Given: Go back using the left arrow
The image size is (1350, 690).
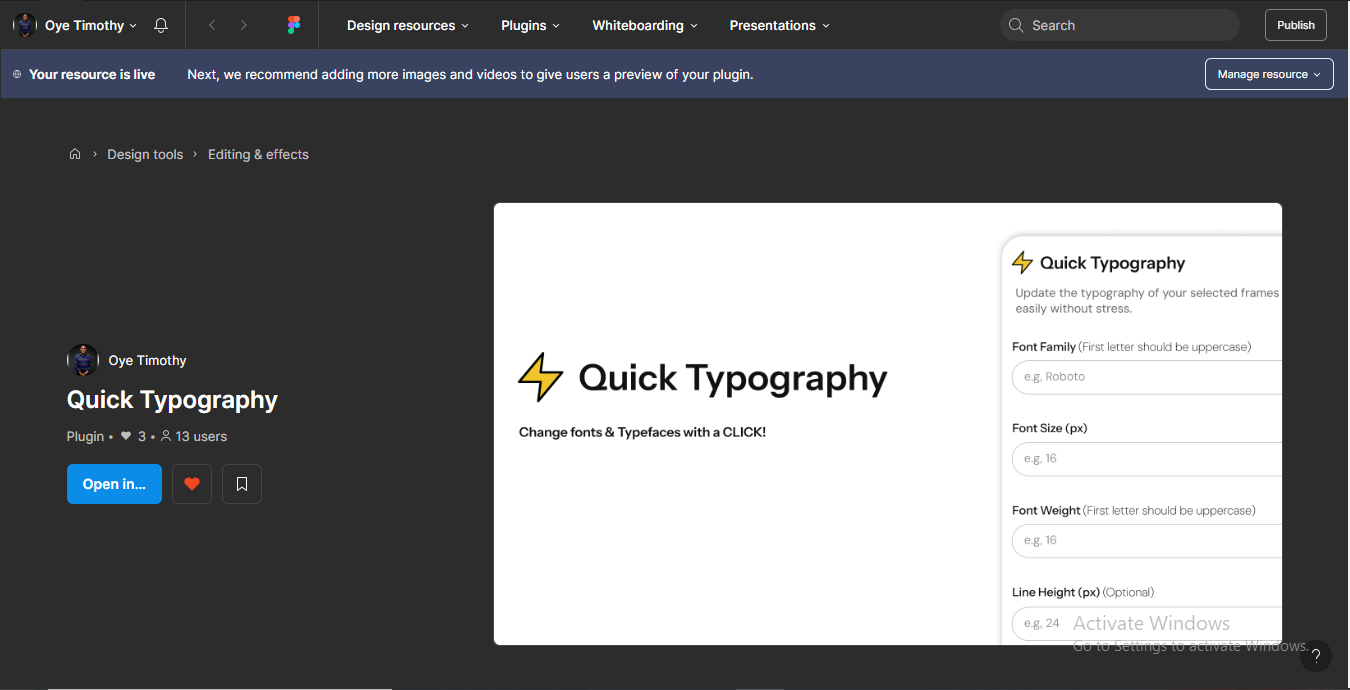Looking at the screenshot, I should (212, 25).
